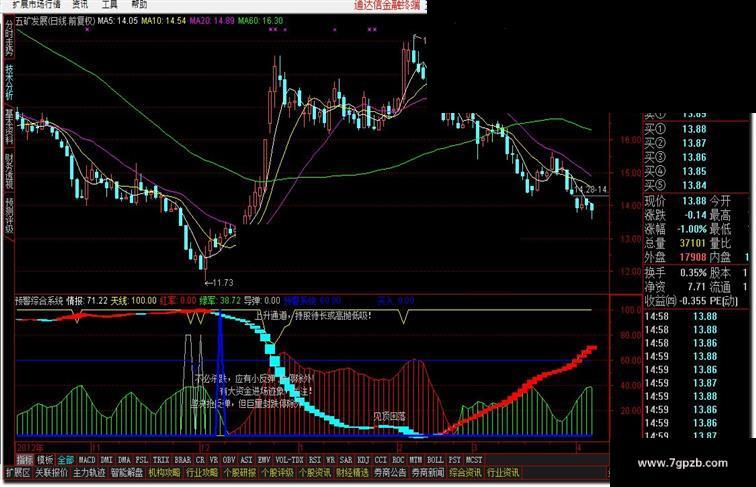
Task: Click the 天线: 100.00 indicator value
Action: click(134, 300)
